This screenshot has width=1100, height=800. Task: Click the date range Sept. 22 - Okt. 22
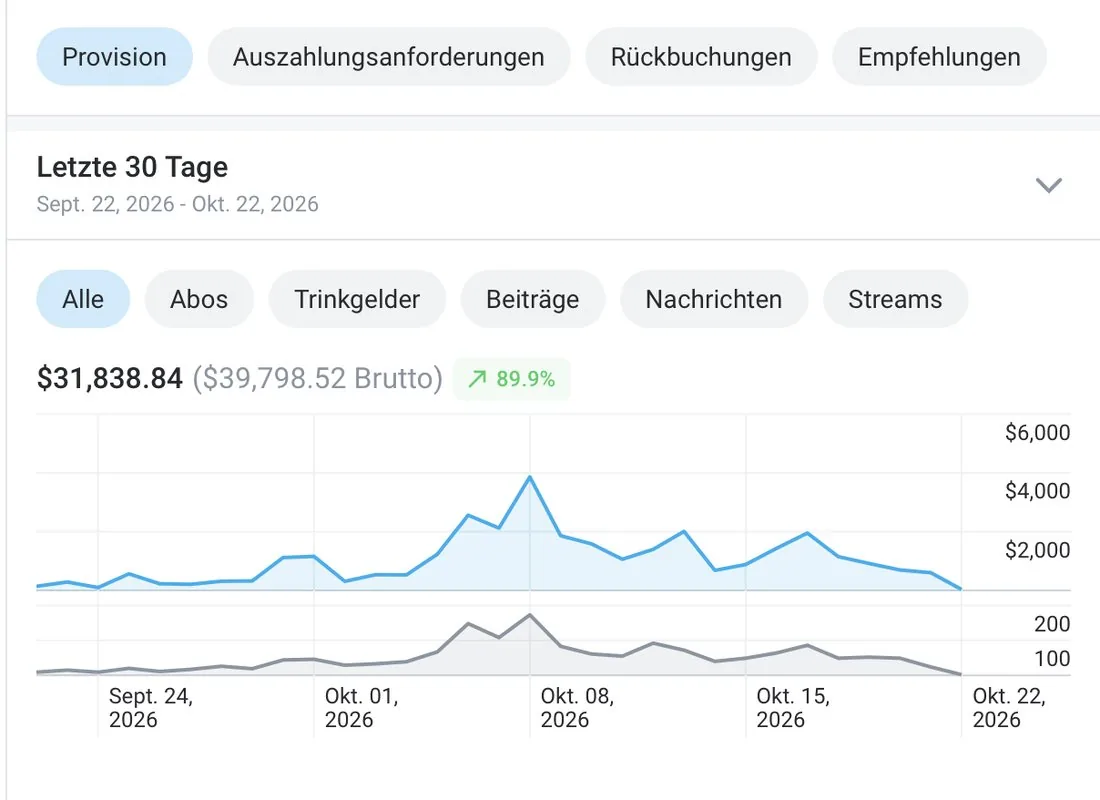177,204
